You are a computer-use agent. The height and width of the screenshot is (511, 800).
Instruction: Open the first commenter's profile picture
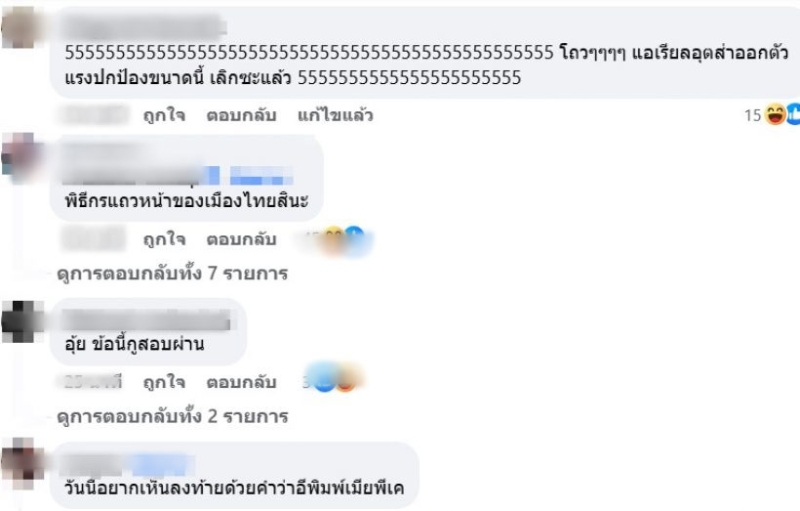click(x=20, y=28)
